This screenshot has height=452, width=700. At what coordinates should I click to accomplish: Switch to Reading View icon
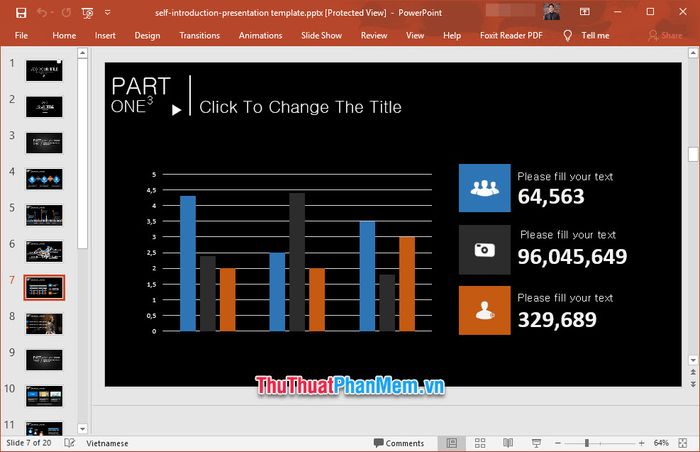pyautogui.click(x=508, y=443)
